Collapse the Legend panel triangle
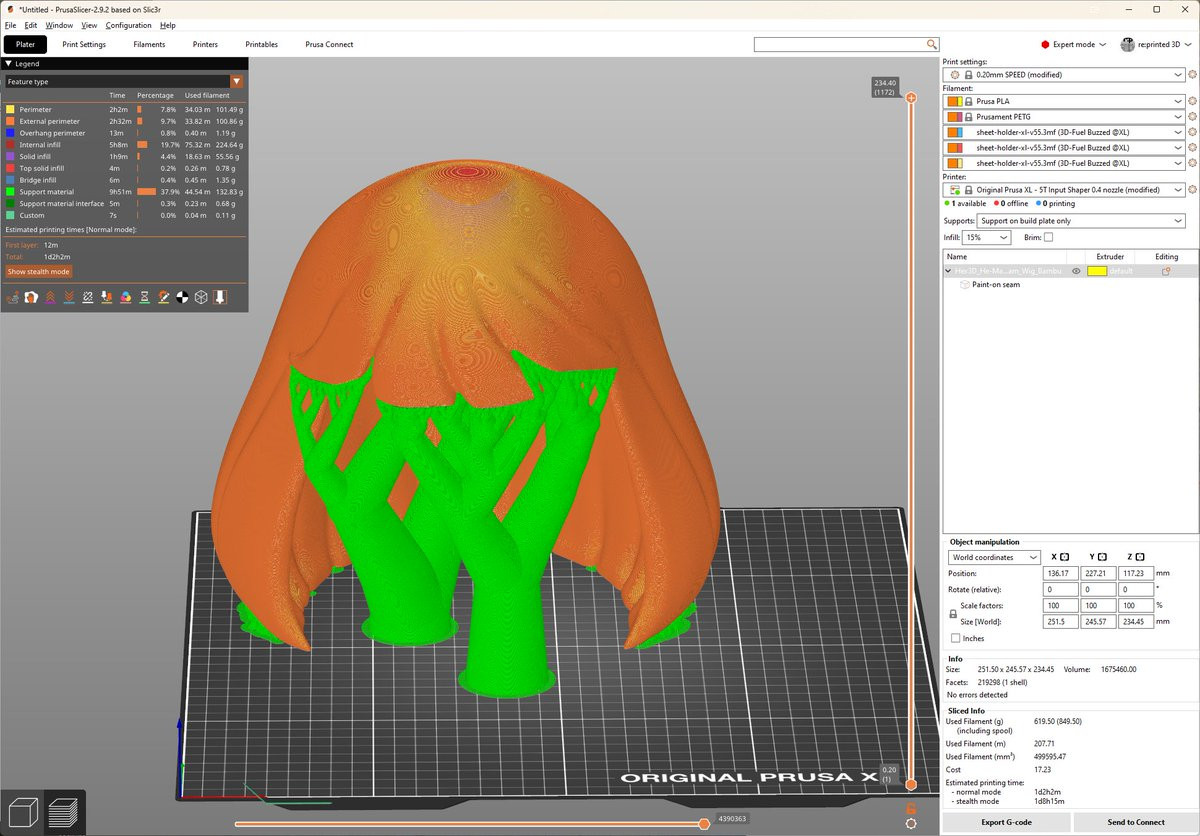Viewport: 1200px width, 836px height. coord(9,63)
